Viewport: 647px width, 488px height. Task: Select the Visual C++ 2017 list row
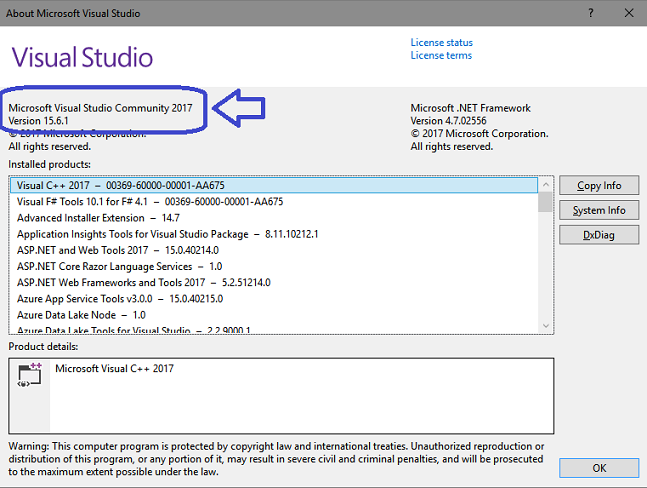click(x=274, y=185)
